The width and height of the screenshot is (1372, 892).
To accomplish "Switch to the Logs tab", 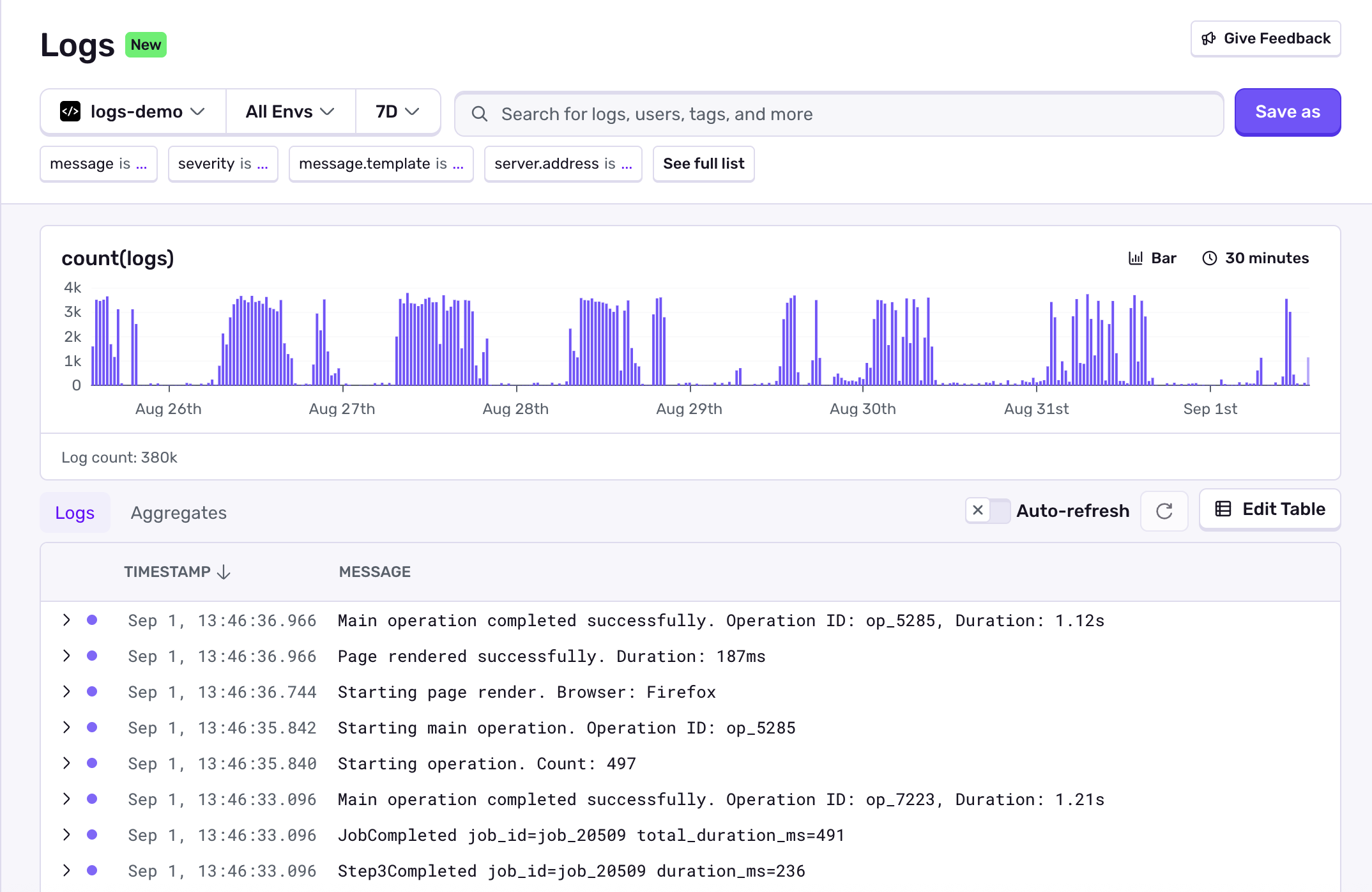I will (75, 512).
